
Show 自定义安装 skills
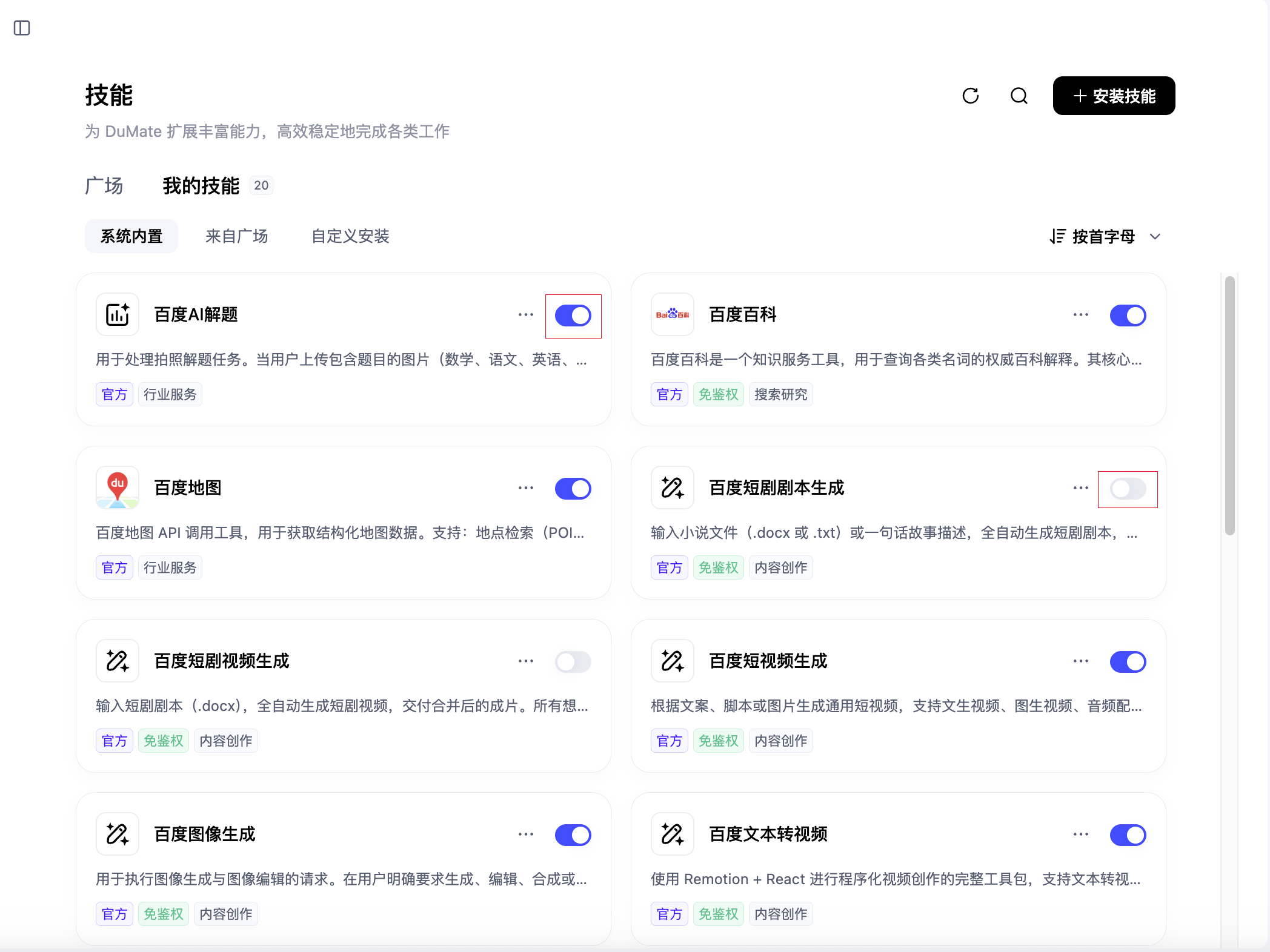[350, 236]
